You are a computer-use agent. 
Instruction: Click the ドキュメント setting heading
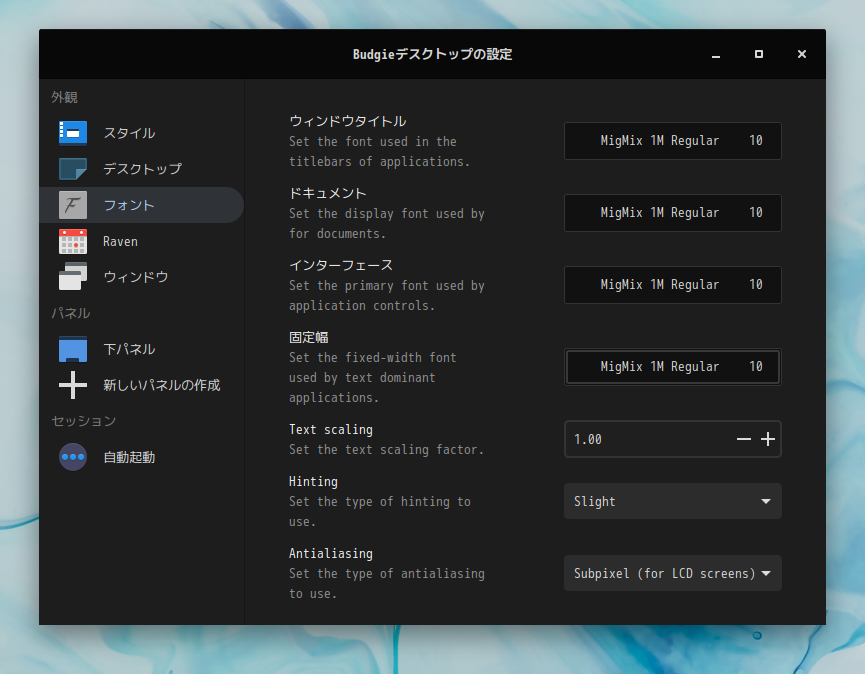[328, 193]
